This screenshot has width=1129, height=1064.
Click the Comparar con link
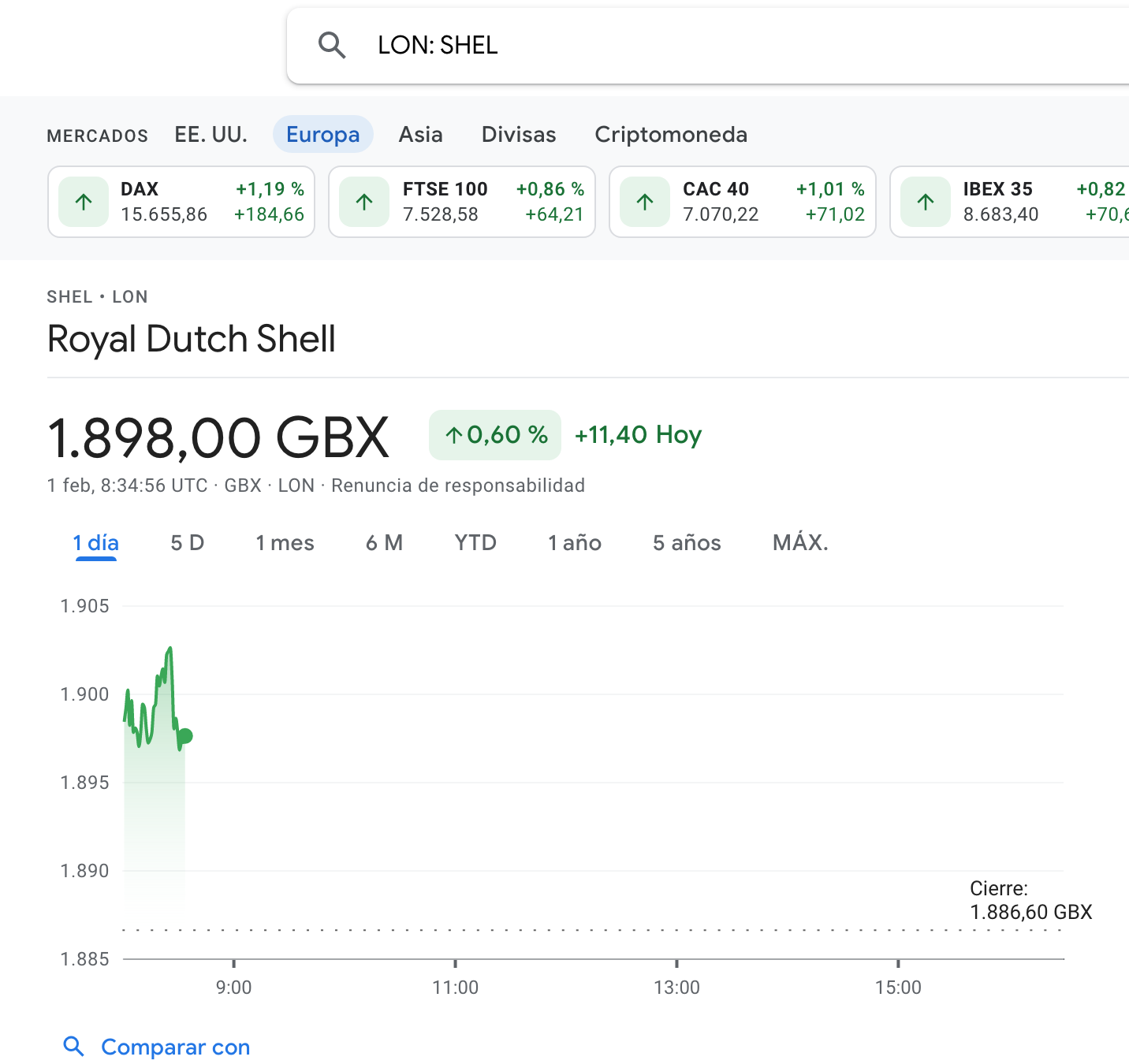175,1047
